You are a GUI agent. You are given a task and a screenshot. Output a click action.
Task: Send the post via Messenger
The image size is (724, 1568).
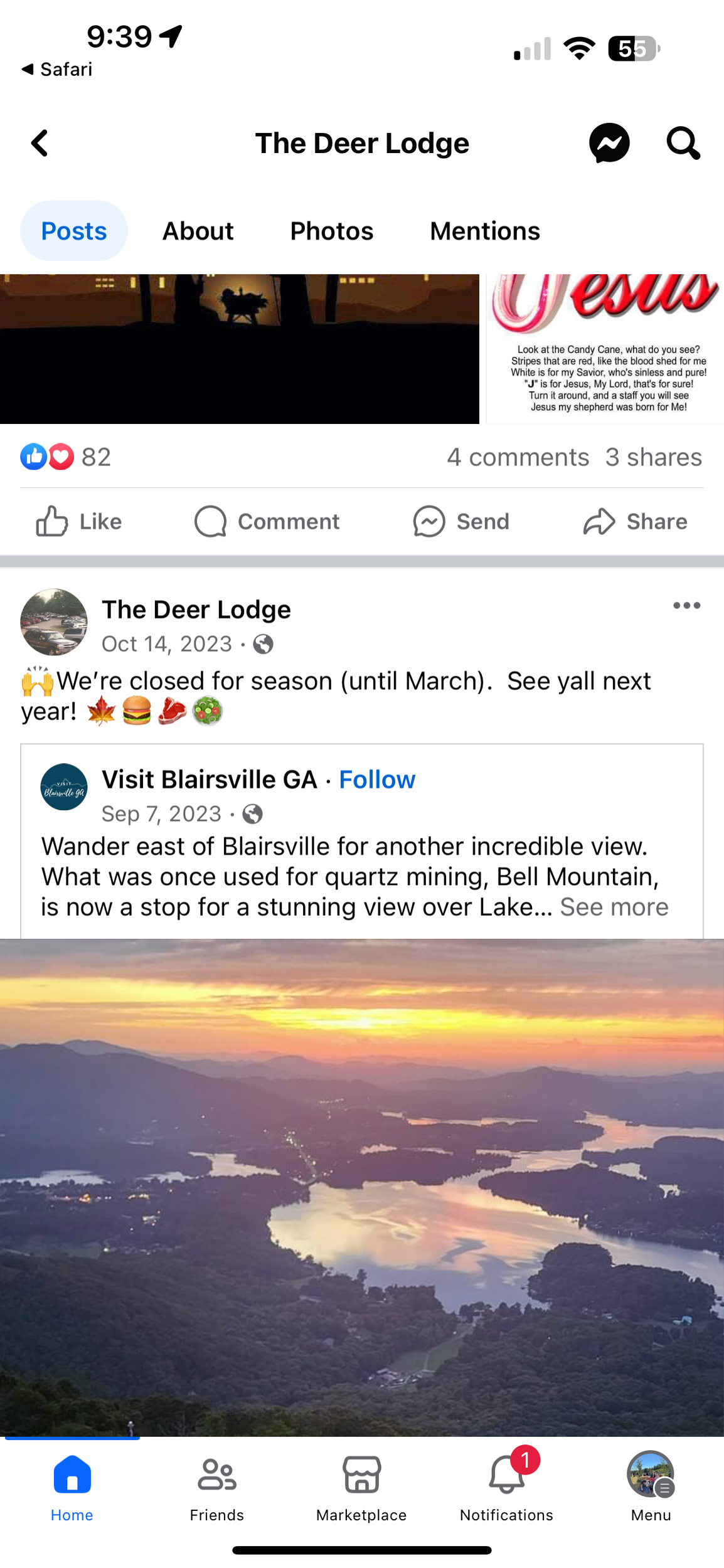[461, 521]
